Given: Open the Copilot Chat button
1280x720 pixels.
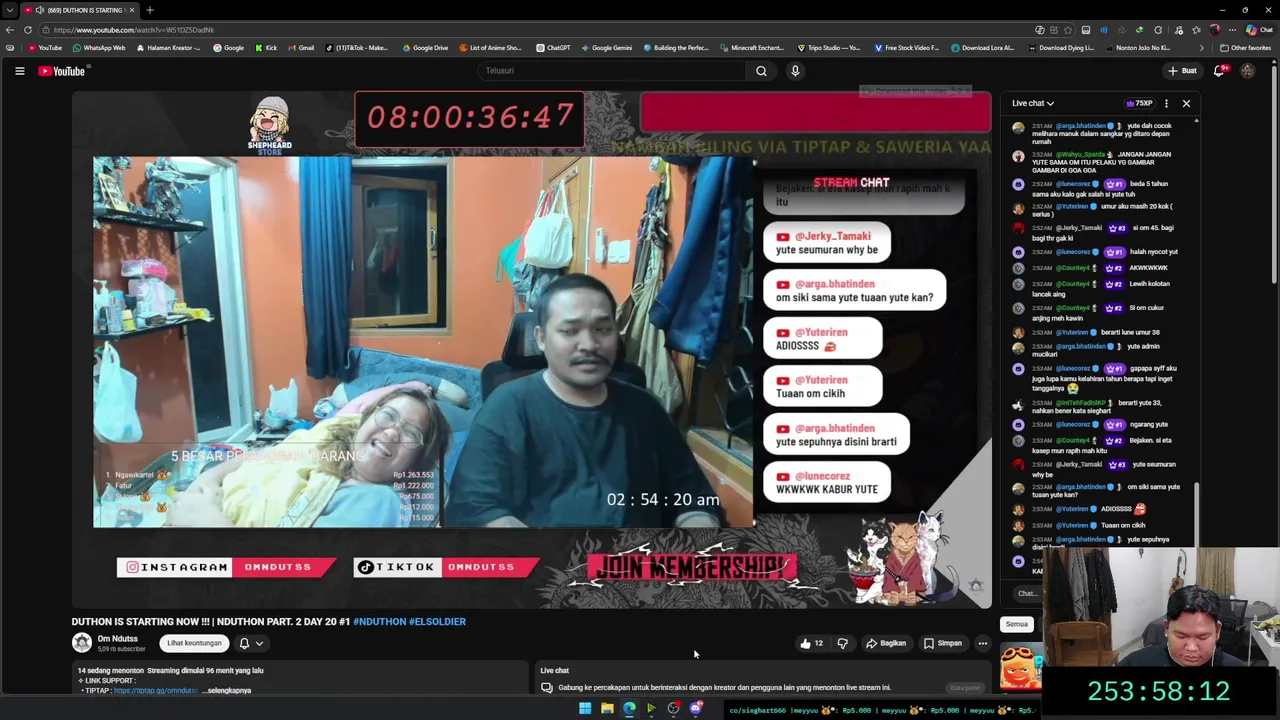Looking at the screenshot, I should [1258, 30].
